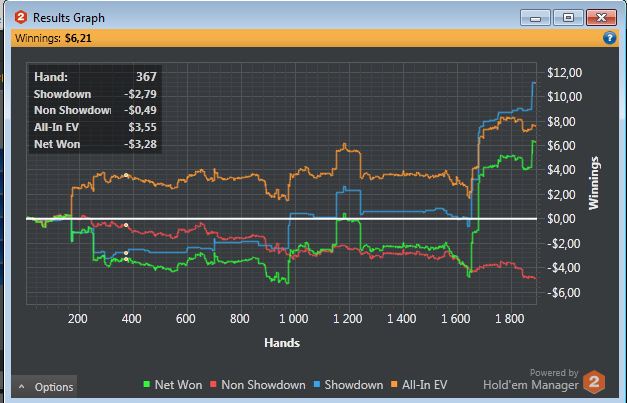Screen dimensions: 627x403
Task: Click the Results Graph window title
Action: (x=69, y=18)
